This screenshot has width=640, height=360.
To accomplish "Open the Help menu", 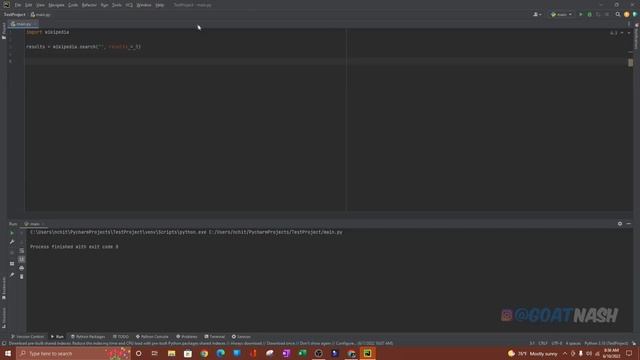I will click(160, 5).
